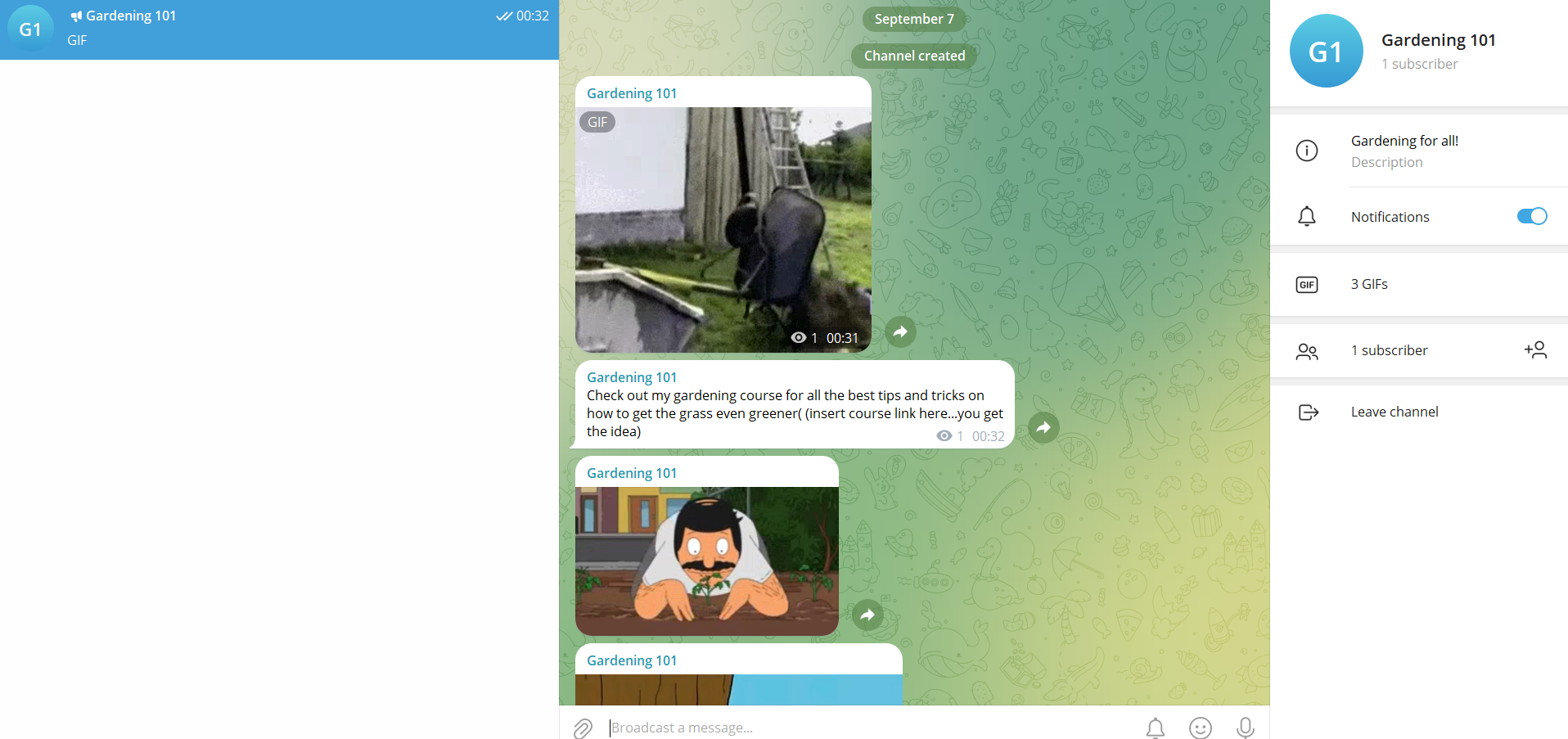Click the Gardening 101 sender name on first GIF
Viewport: 1568px width, 739px height.
(x=632, y=93)
